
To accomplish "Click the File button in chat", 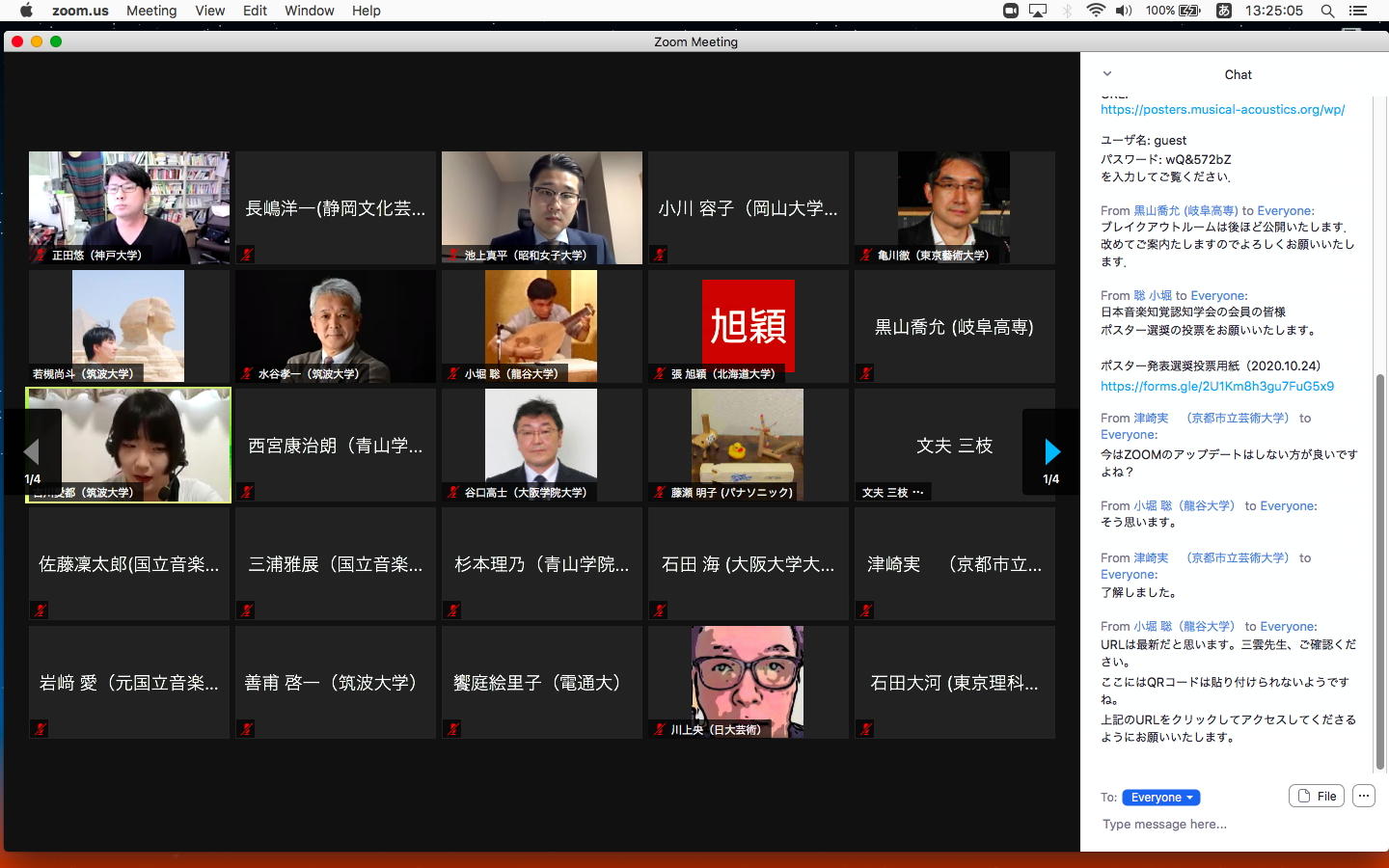I will [1317, 796].
